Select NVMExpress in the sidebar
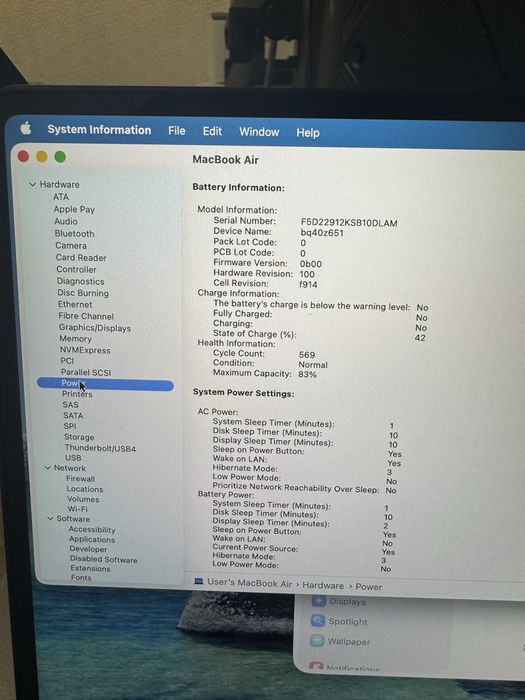The width and height of the screenshot is (525, 700). 85,350
